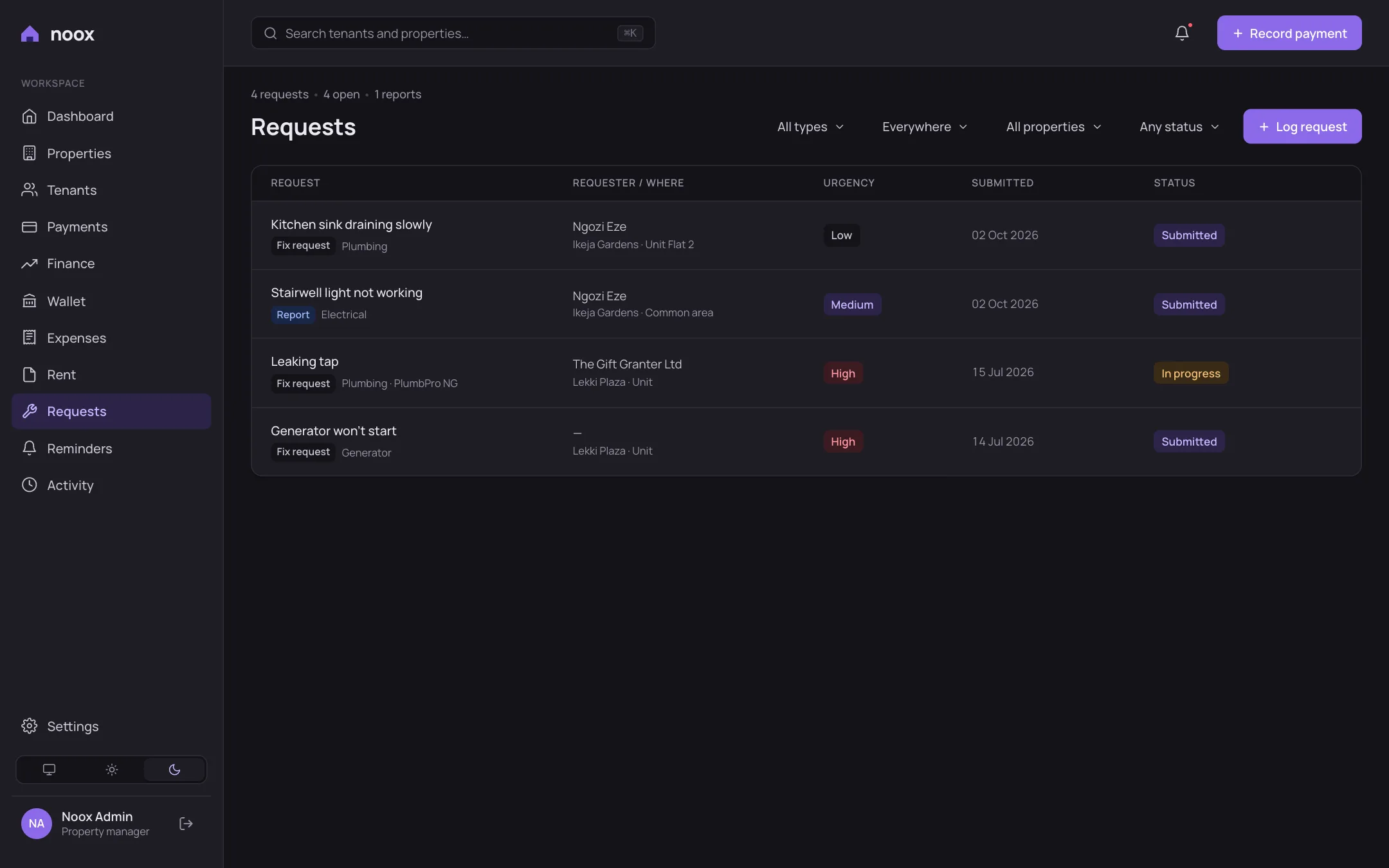The height and width of the screenshot is (868, 1389).
Task: Click the Finance trend-line icon
Action: 29,264
